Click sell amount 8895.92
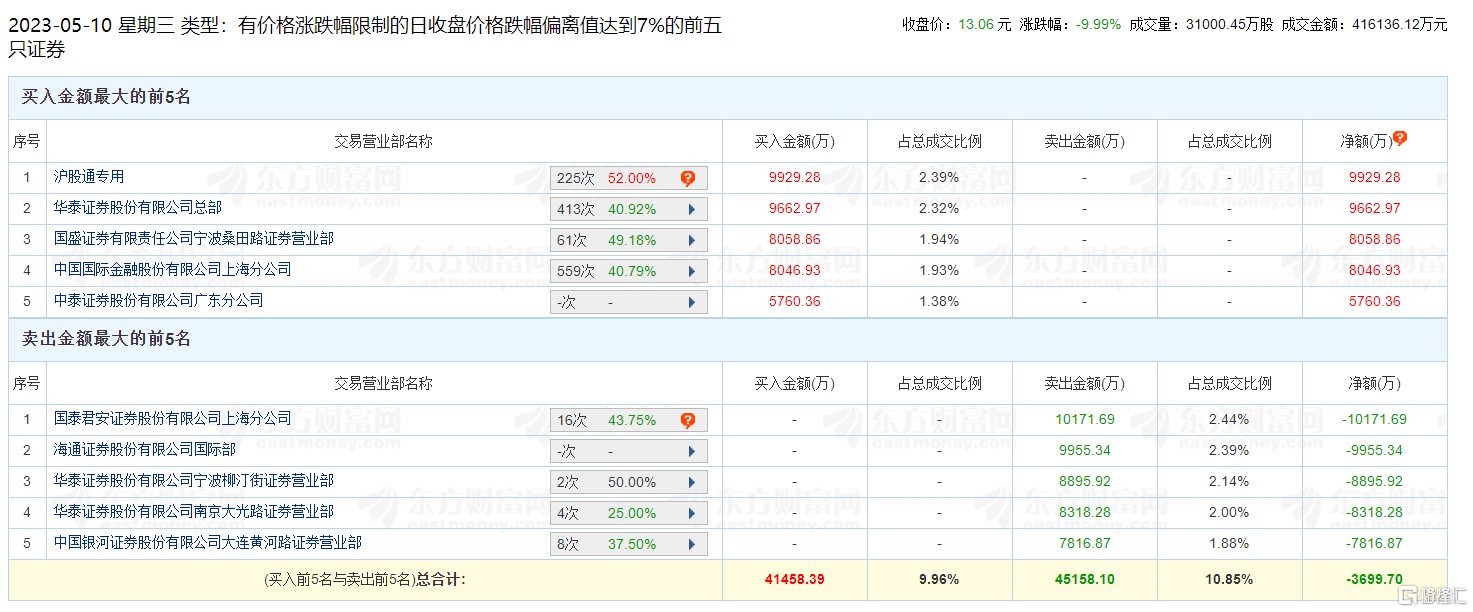1473x612 pixels. [x=1085, y=482]
